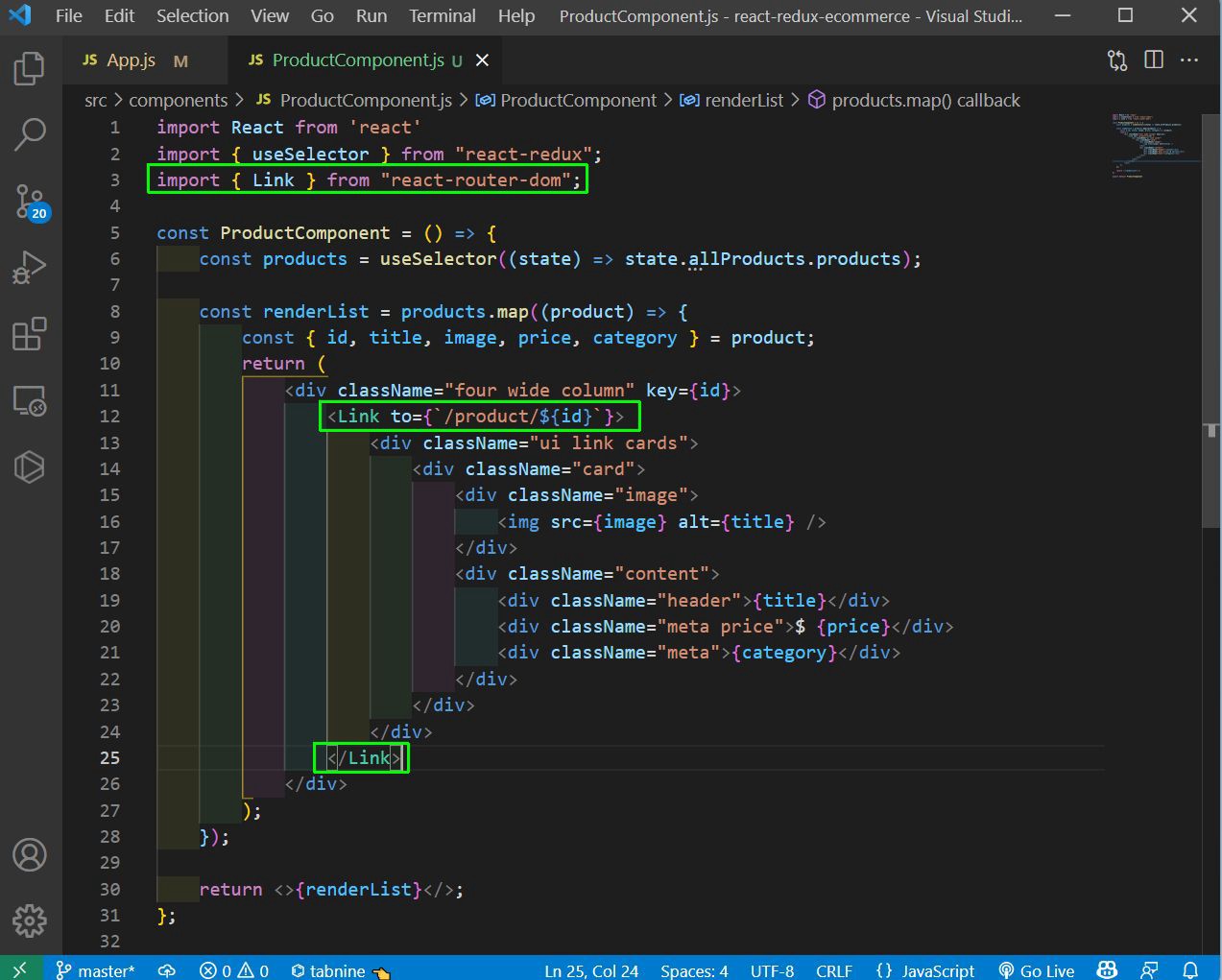Change indentation via Spaces: 4

(x=694, y=970)
